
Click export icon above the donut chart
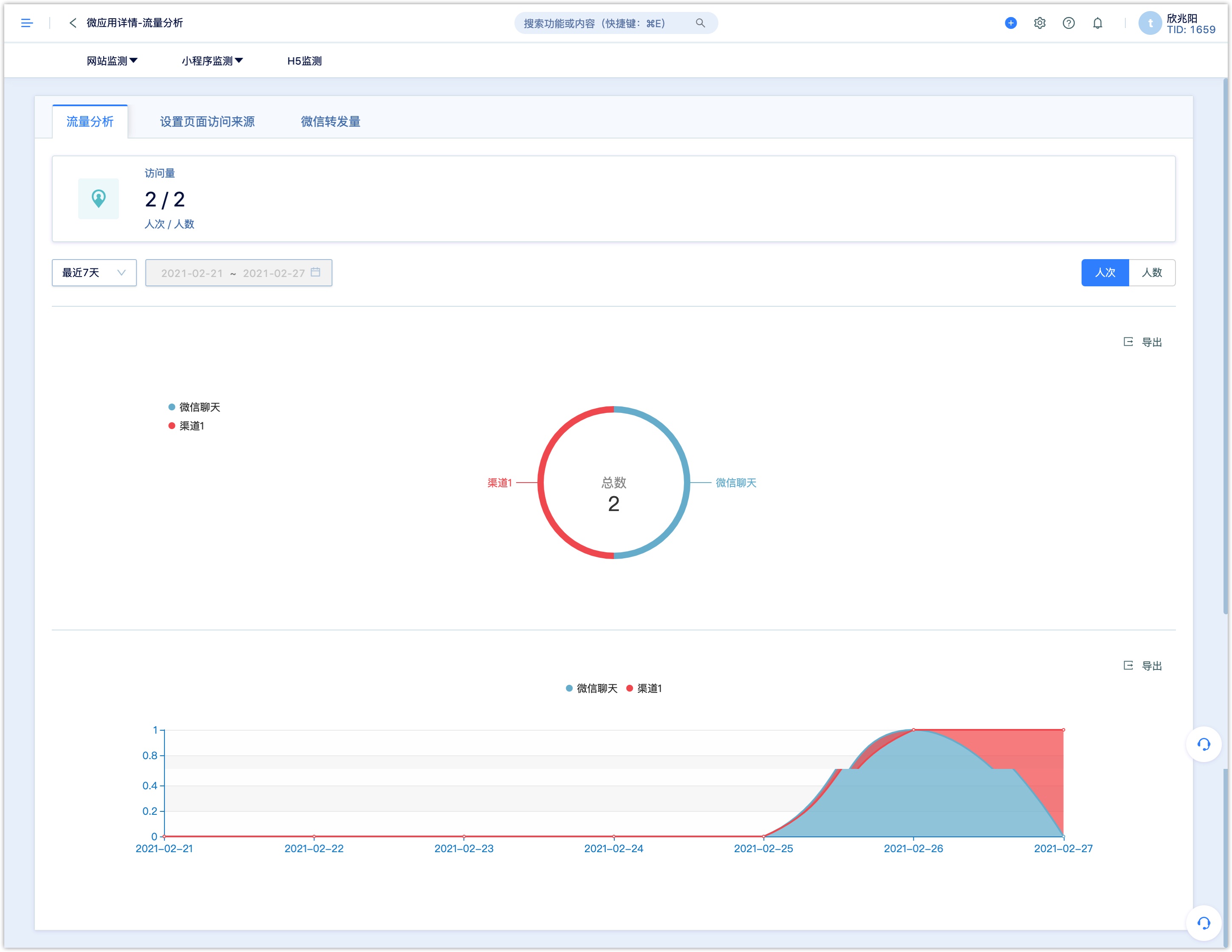(x=1127, y=342)
